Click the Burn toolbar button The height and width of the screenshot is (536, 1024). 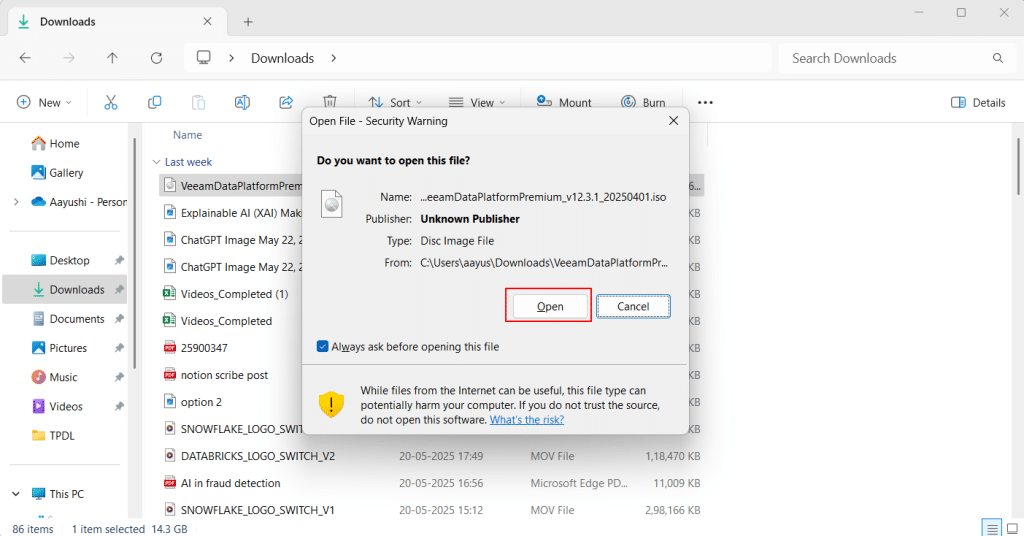pyautogui.click(x=643, y=102)
